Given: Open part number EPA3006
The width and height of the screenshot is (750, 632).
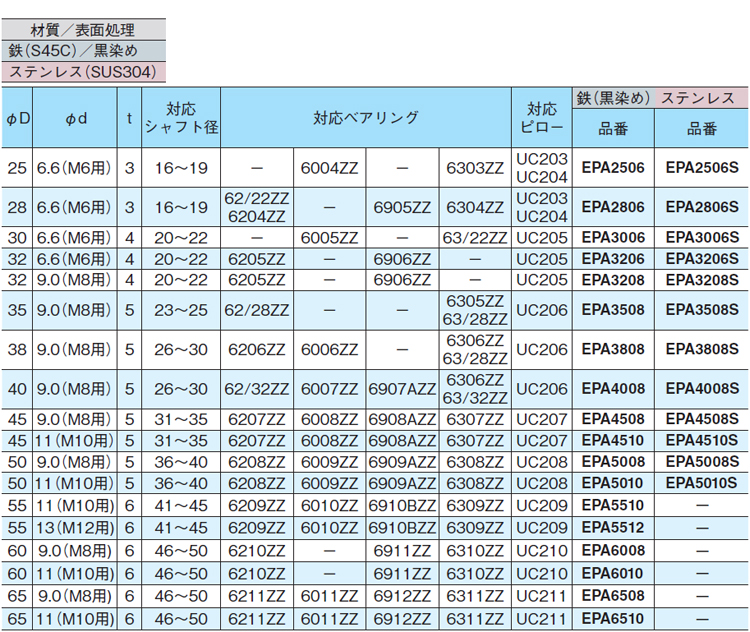Looking at the screenshot, I should pyautogui.click(x=612, y=238).
